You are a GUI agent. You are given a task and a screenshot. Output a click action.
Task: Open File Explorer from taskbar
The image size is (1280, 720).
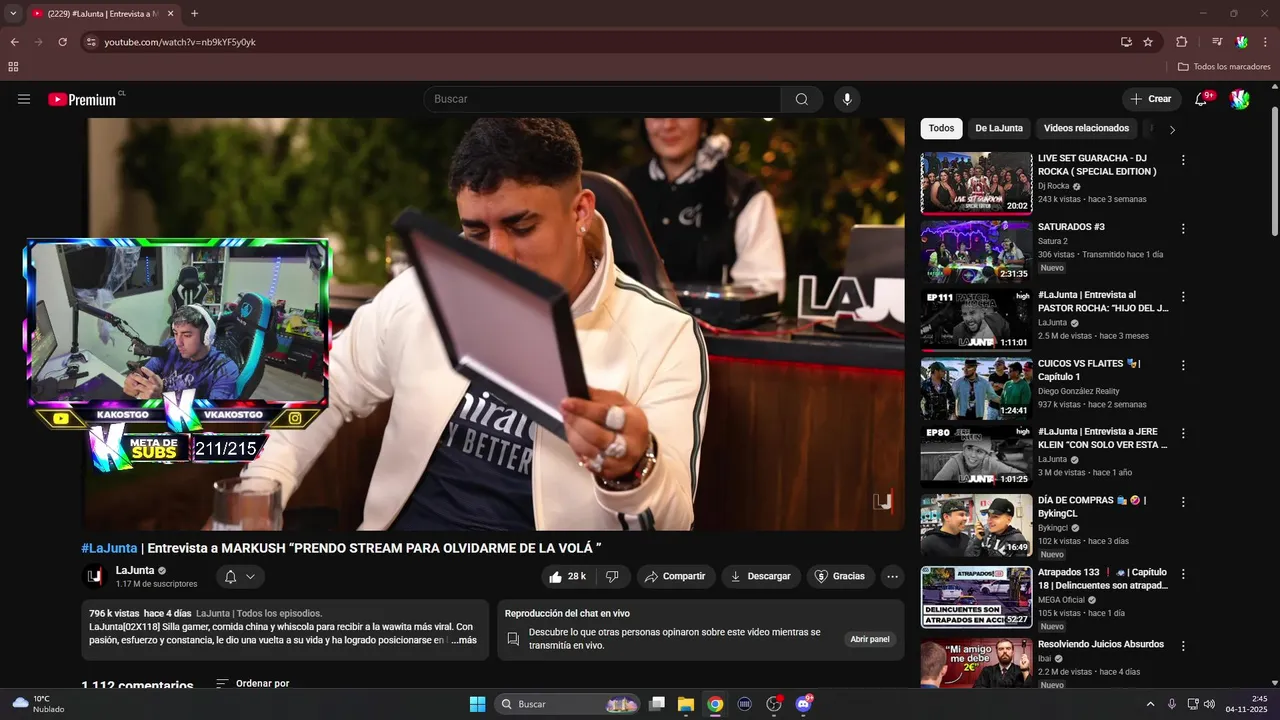click(x=686, y=704)
